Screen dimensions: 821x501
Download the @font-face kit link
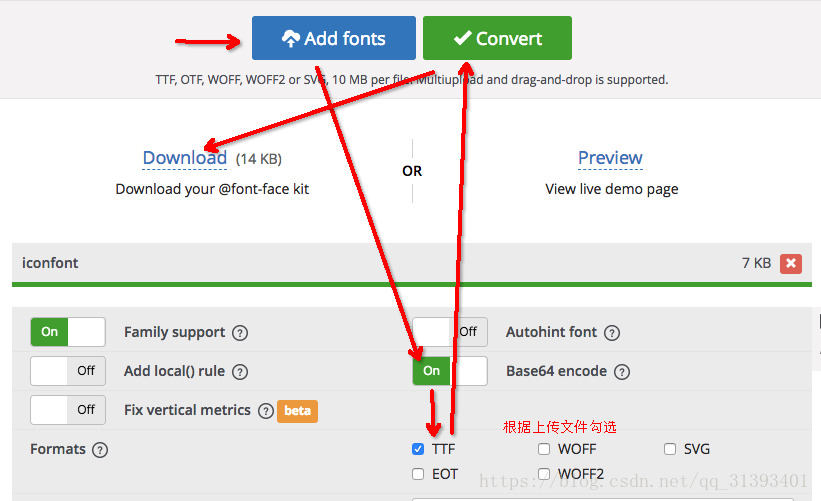tap(185, 158)
